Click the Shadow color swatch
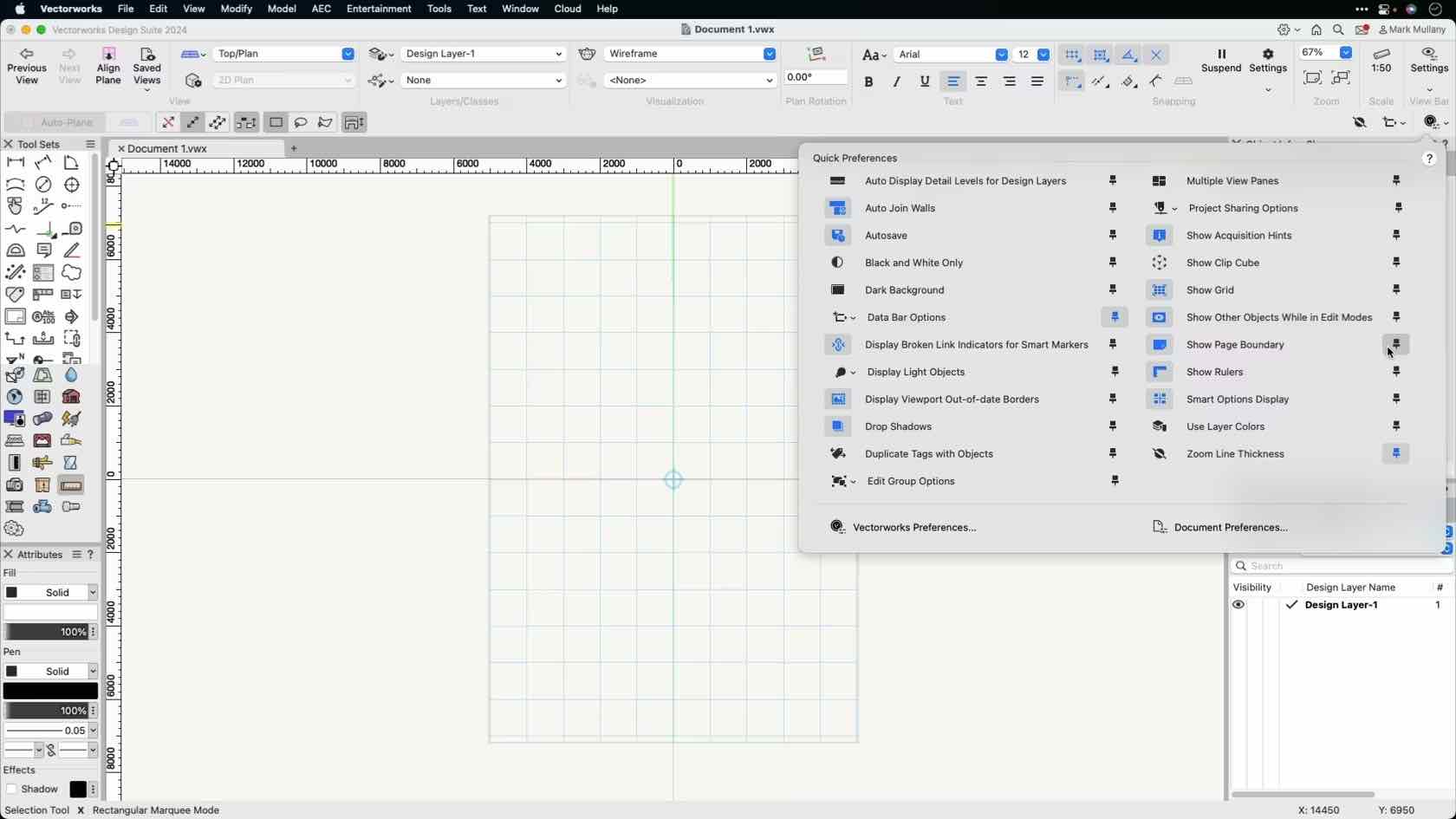The height and width of the screenshot is (819, 1456). [x=78, y=790]
